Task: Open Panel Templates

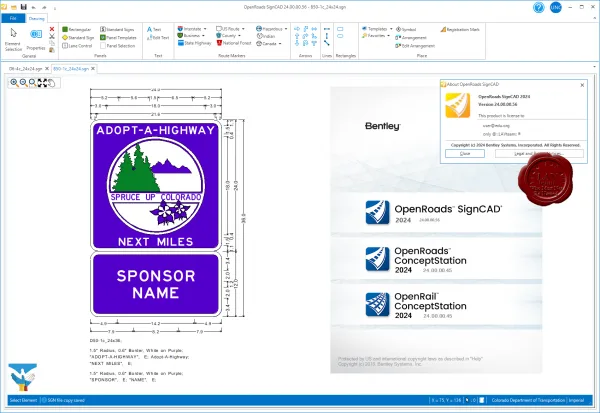Action: point(118,38)
